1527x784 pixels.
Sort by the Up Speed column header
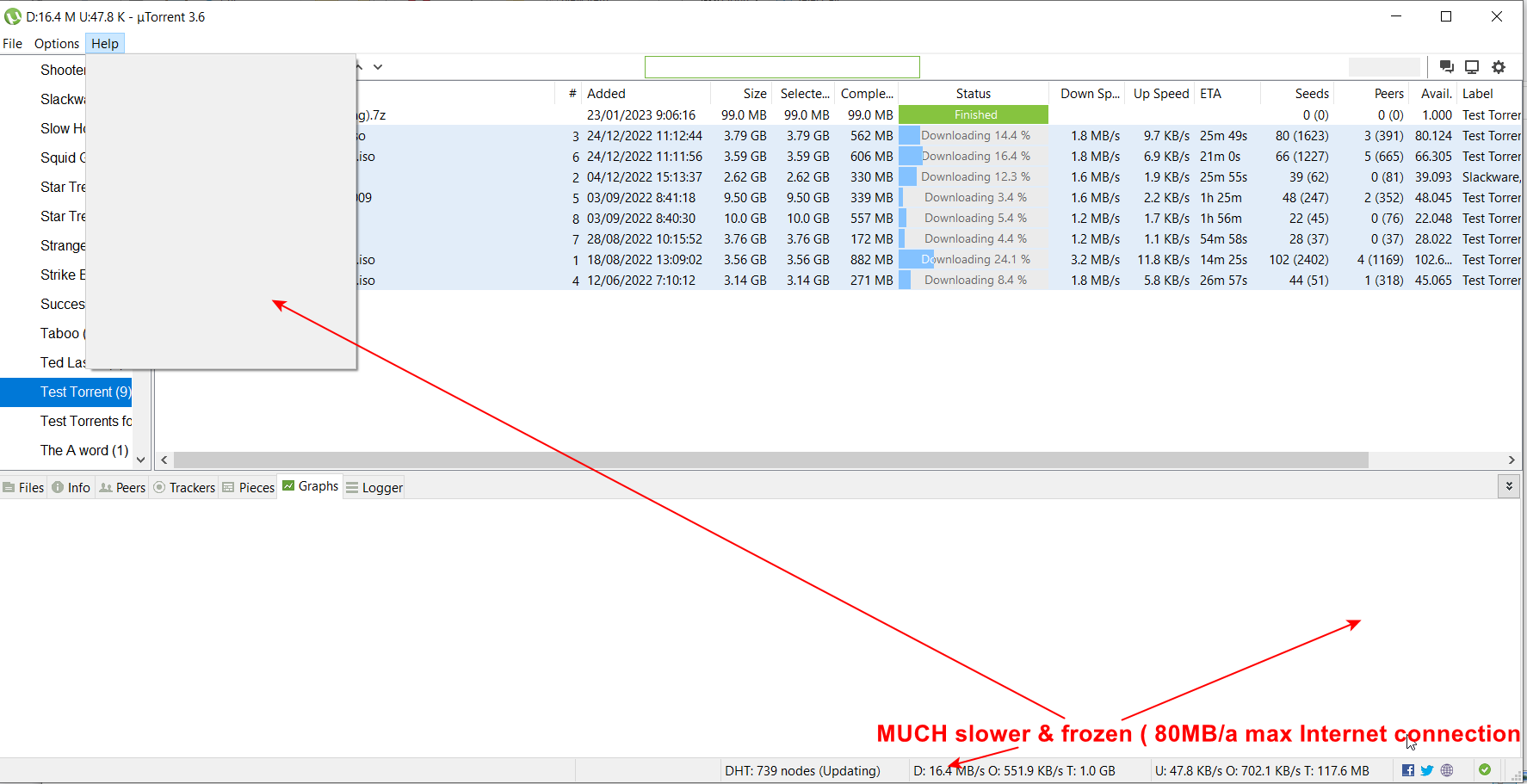pos(1160,94)
